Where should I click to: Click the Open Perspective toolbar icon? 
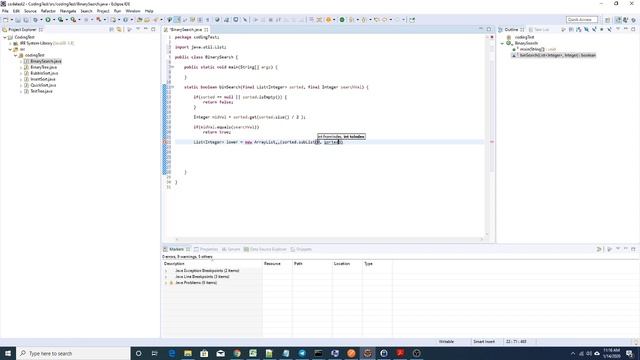[x=607, y=20]
